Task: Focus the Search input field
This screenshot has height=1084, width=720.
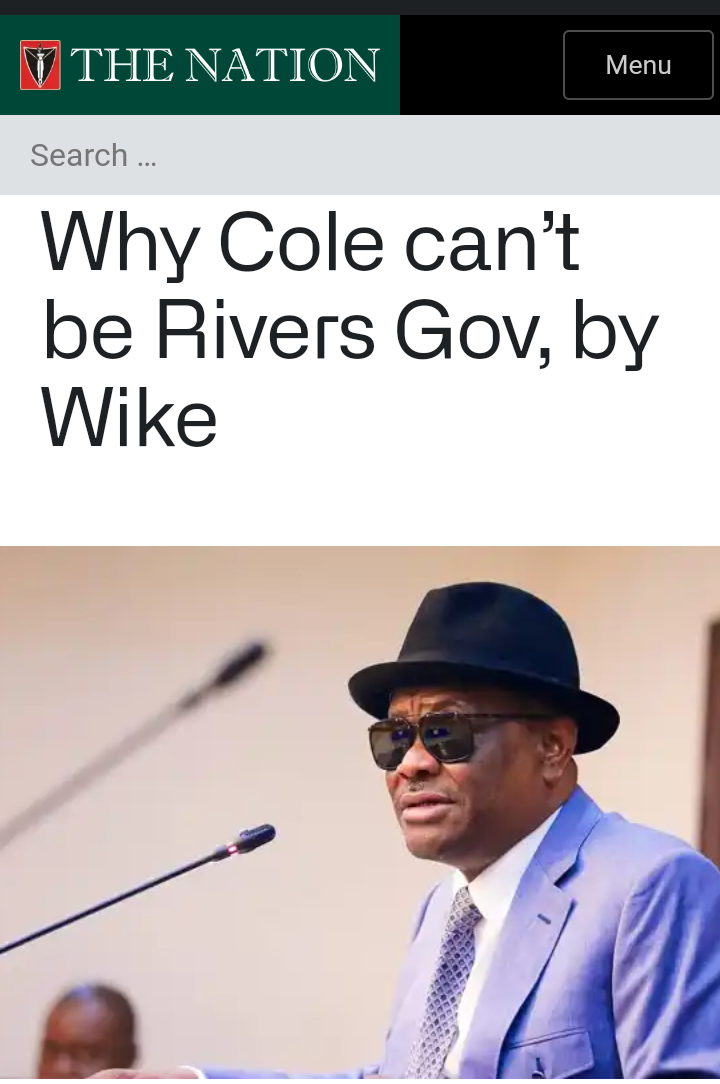Action: pos(360,155)
